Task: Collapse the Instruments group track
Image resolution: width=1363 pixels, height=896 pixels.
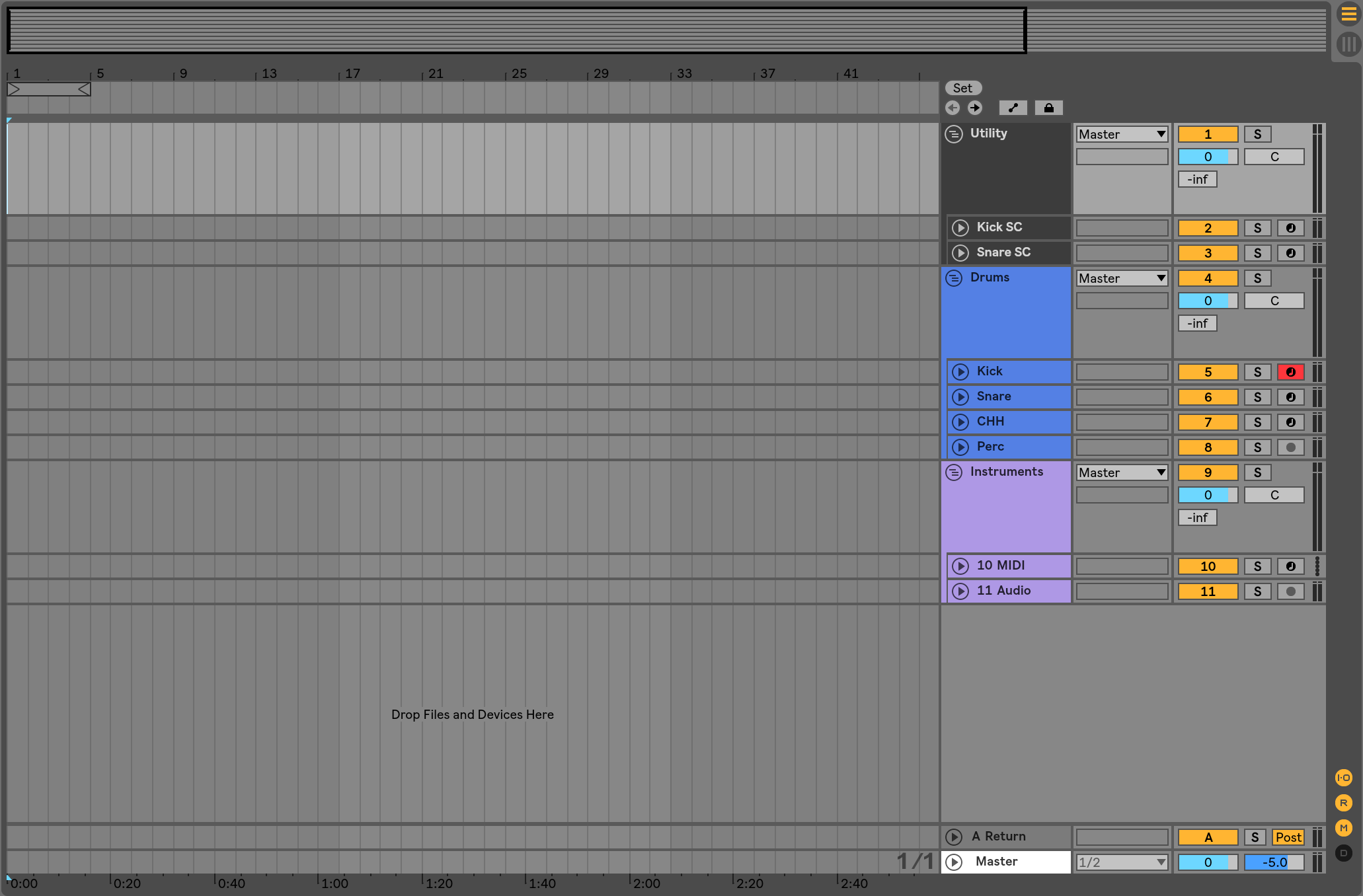Action: (954, 472)
